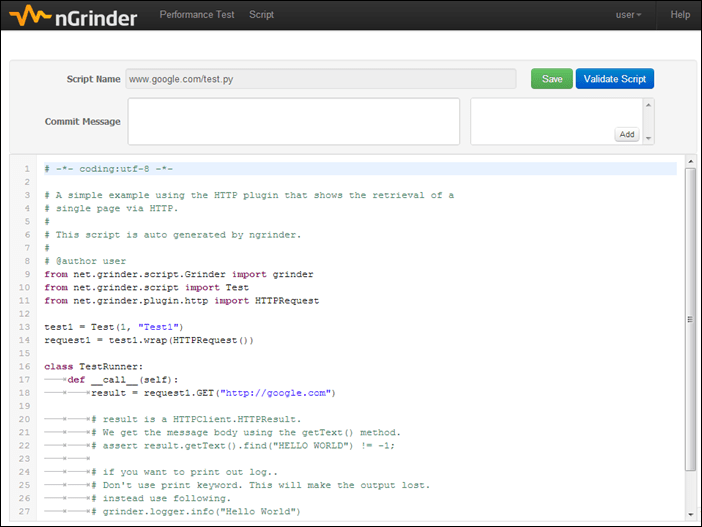
Task: Click line number 13 in the gutter
Action: pyautogui.click(x=24, y=327)
